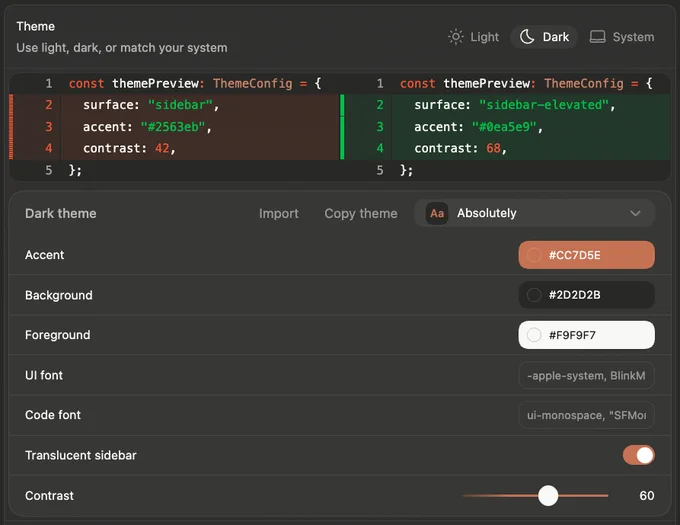Click the color circle in the Background field

(534, 295)
